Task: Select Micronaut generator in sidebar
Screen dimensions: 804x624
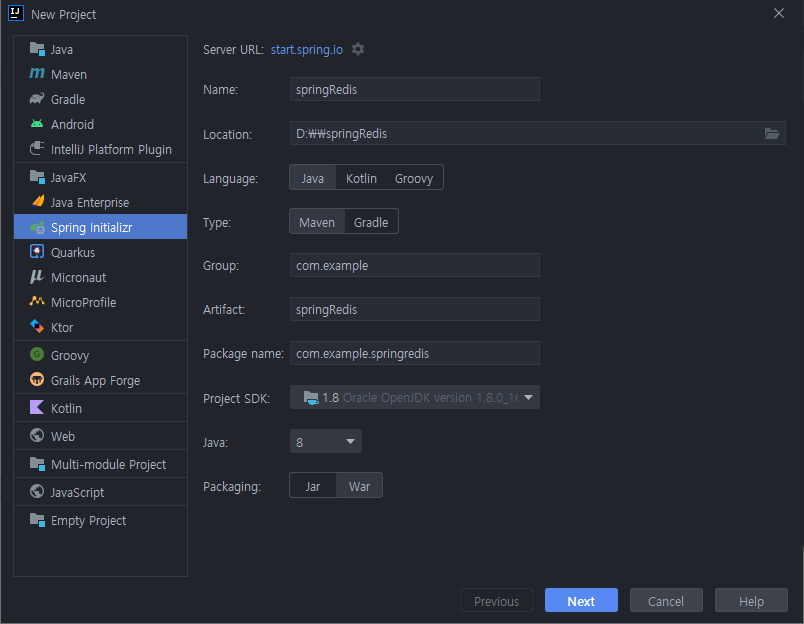Action: (100, 277)
